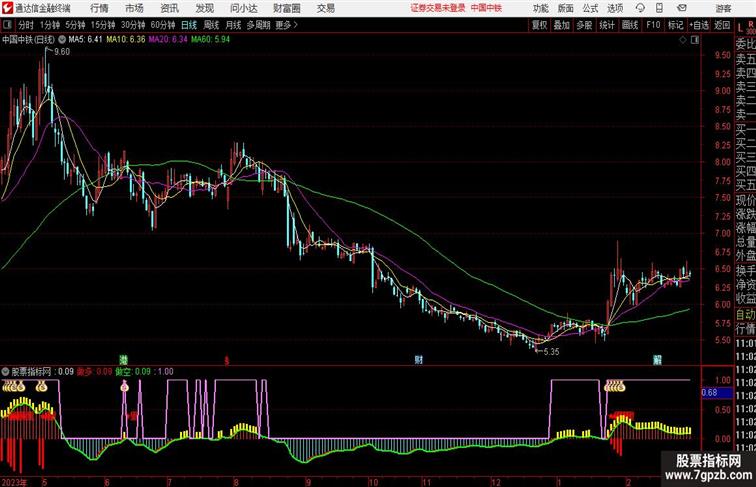Open the 选项 menu
Image resolution: width=756 pixels, height=487 pixels.
[615, 8]
